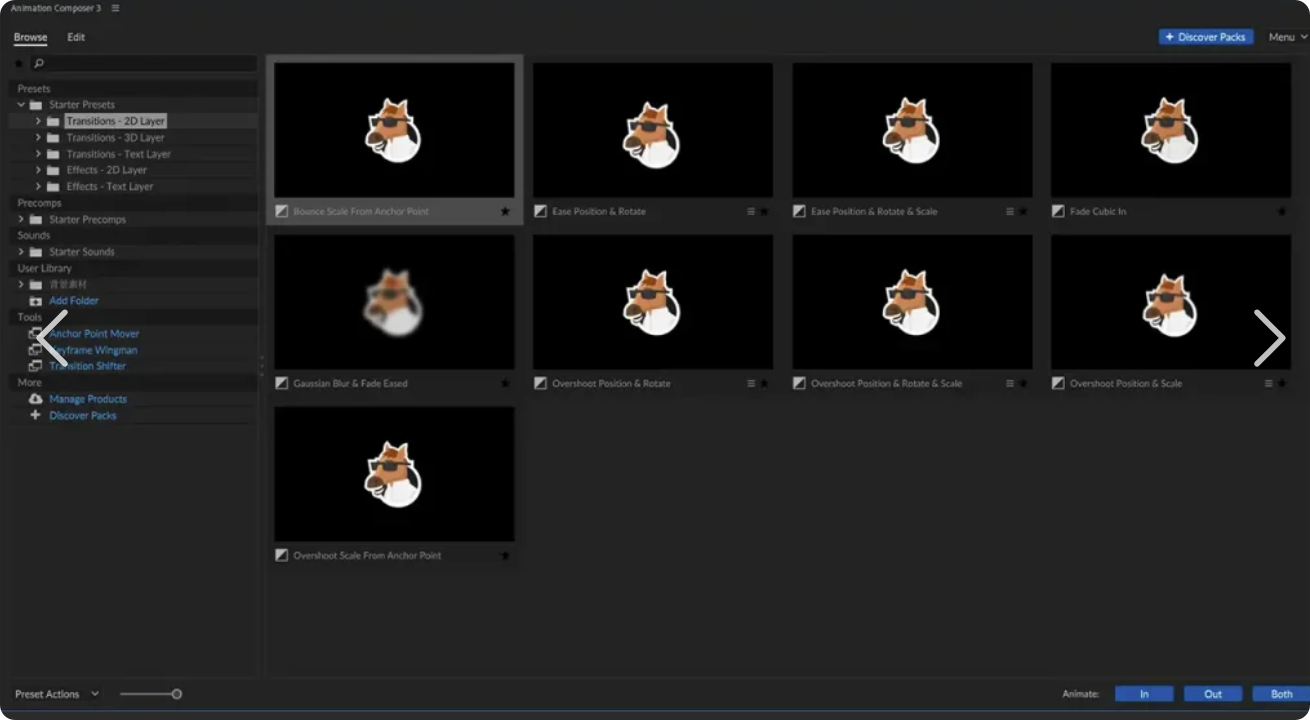
Task: Expand the Starter Precomps folder arrow
Action: point(21,220)
